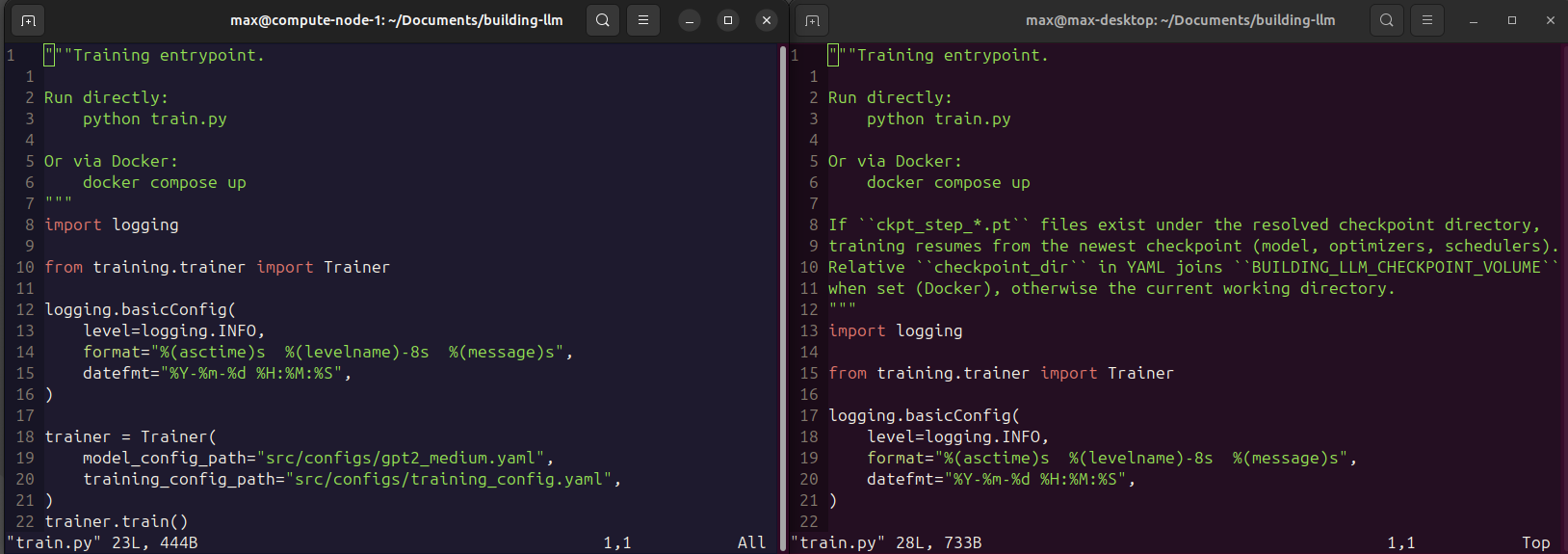This screenshot has width=1568, height=554.
Task: Click the datefmt line in left terminal
Action: [x=218, y=374]
